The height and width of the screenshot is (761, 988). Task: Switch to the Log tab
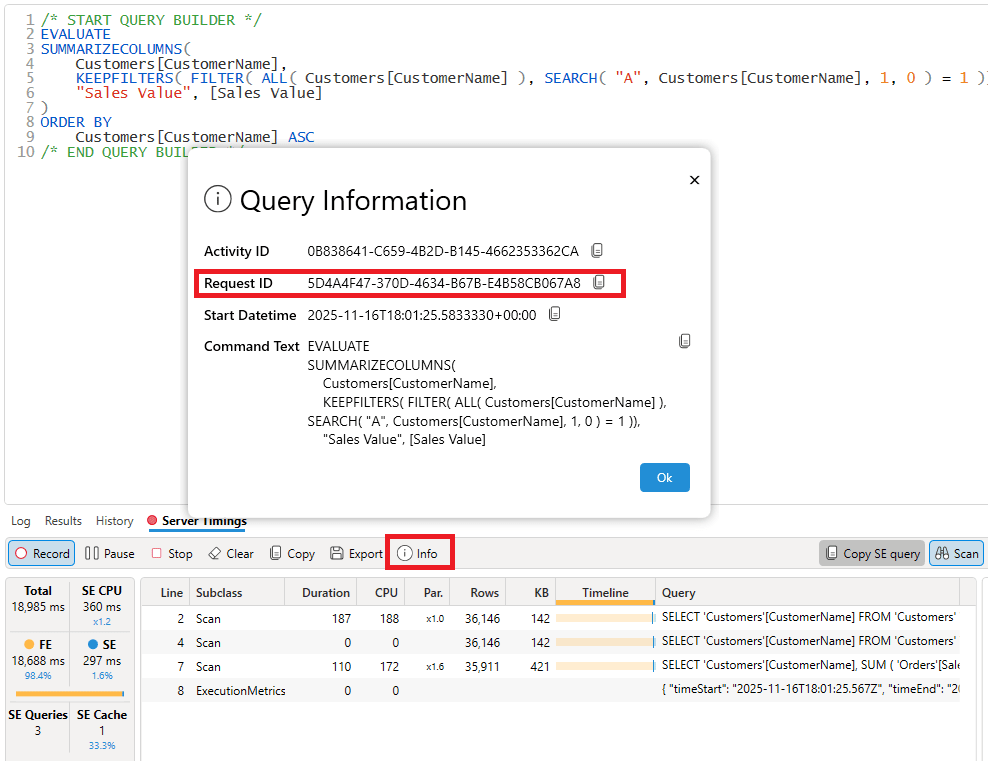pos(20,521)
